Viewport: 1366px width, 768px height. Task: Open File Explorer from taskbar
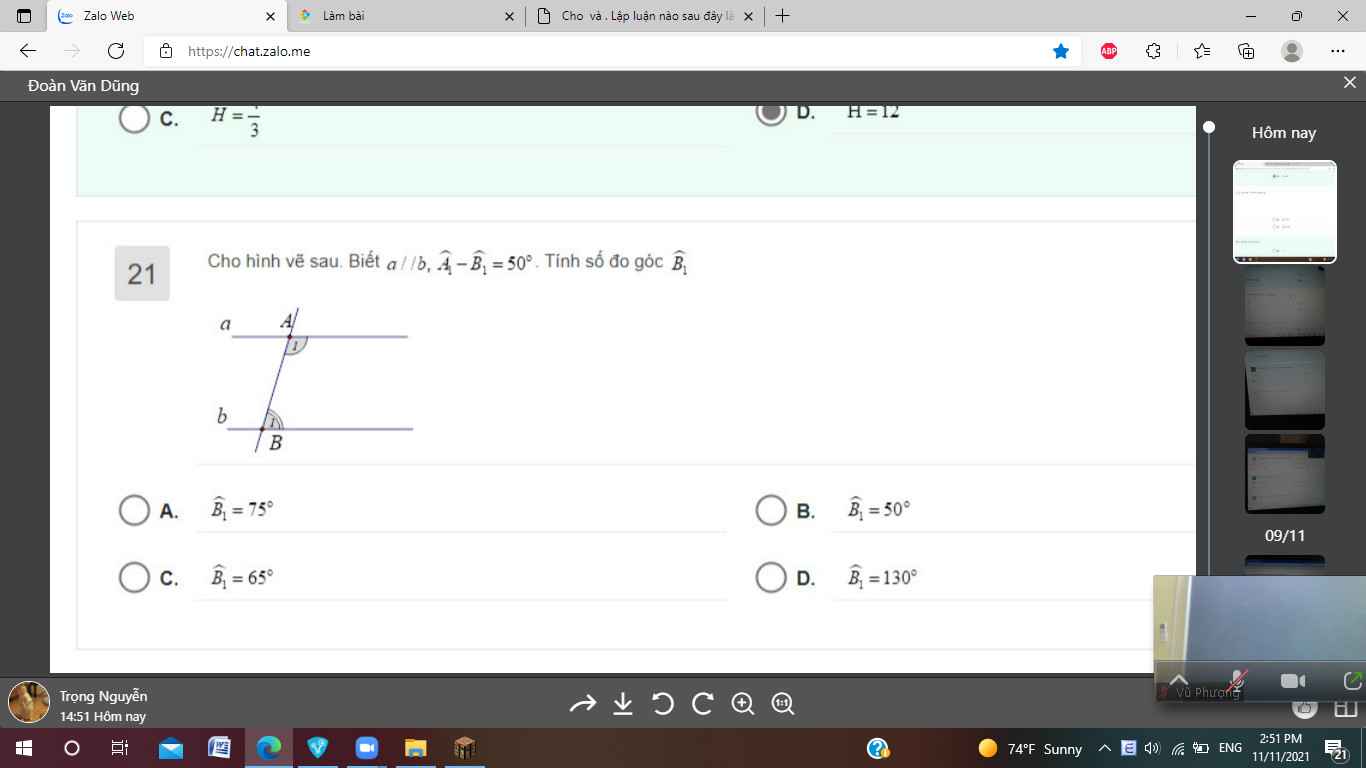point(415,748)
